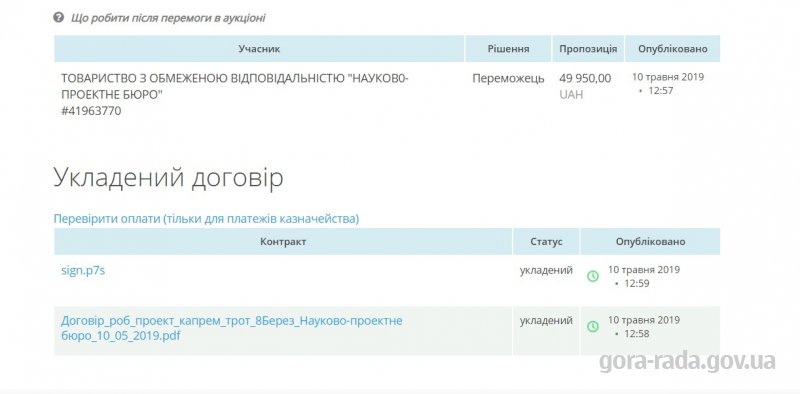Select the 'Учасник' column header
Viewport: 800px width, 394px height.
tap(259, 49)
